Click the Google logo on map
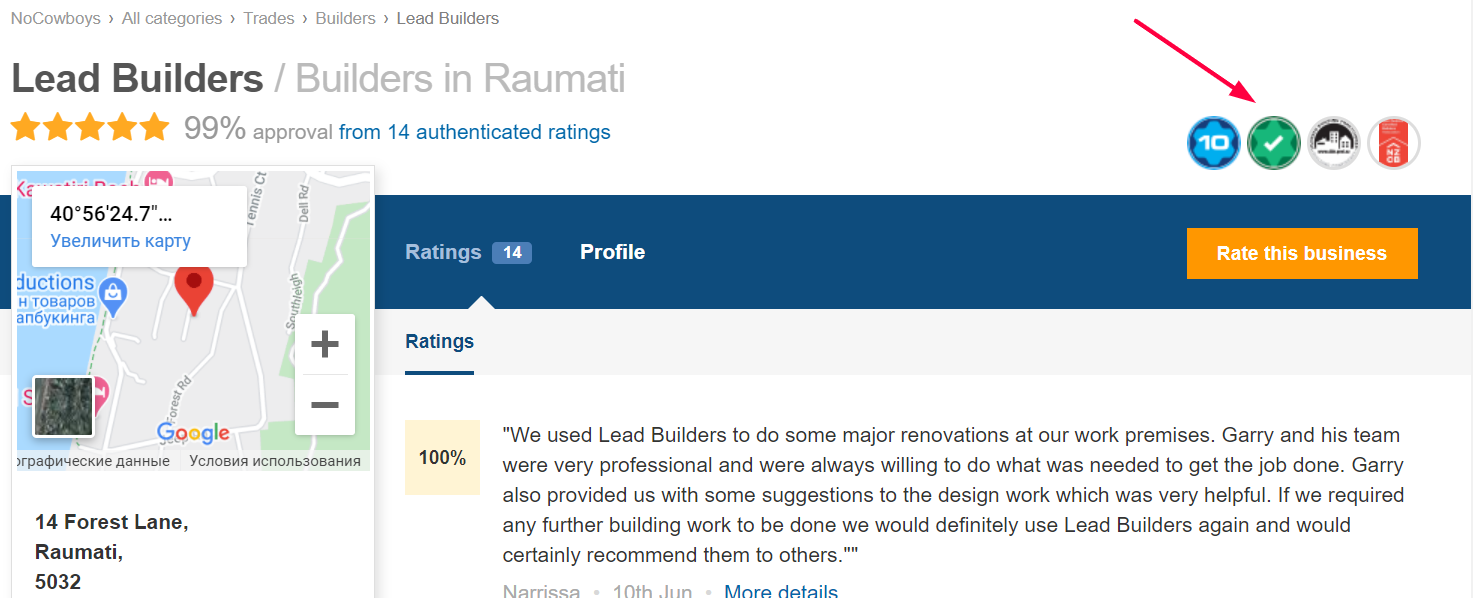 tap(193, 433)
